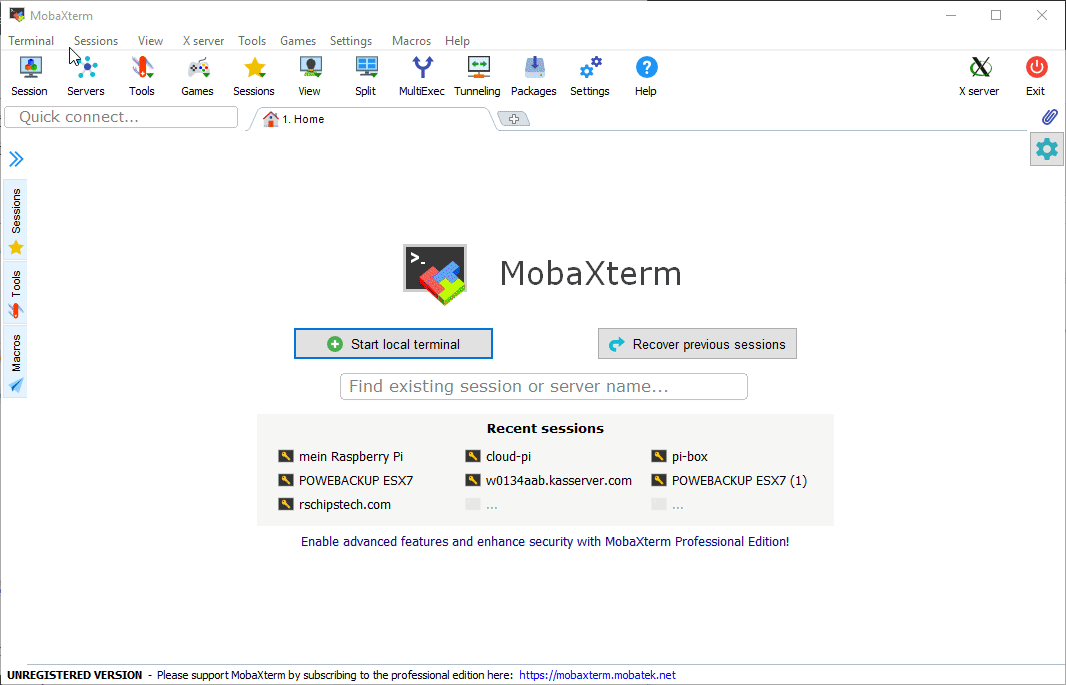The width and height of the screenshot is (1066, 685).
Task: Open the mobaxterm.mobatek.net link
Action: tap(598, 675)
